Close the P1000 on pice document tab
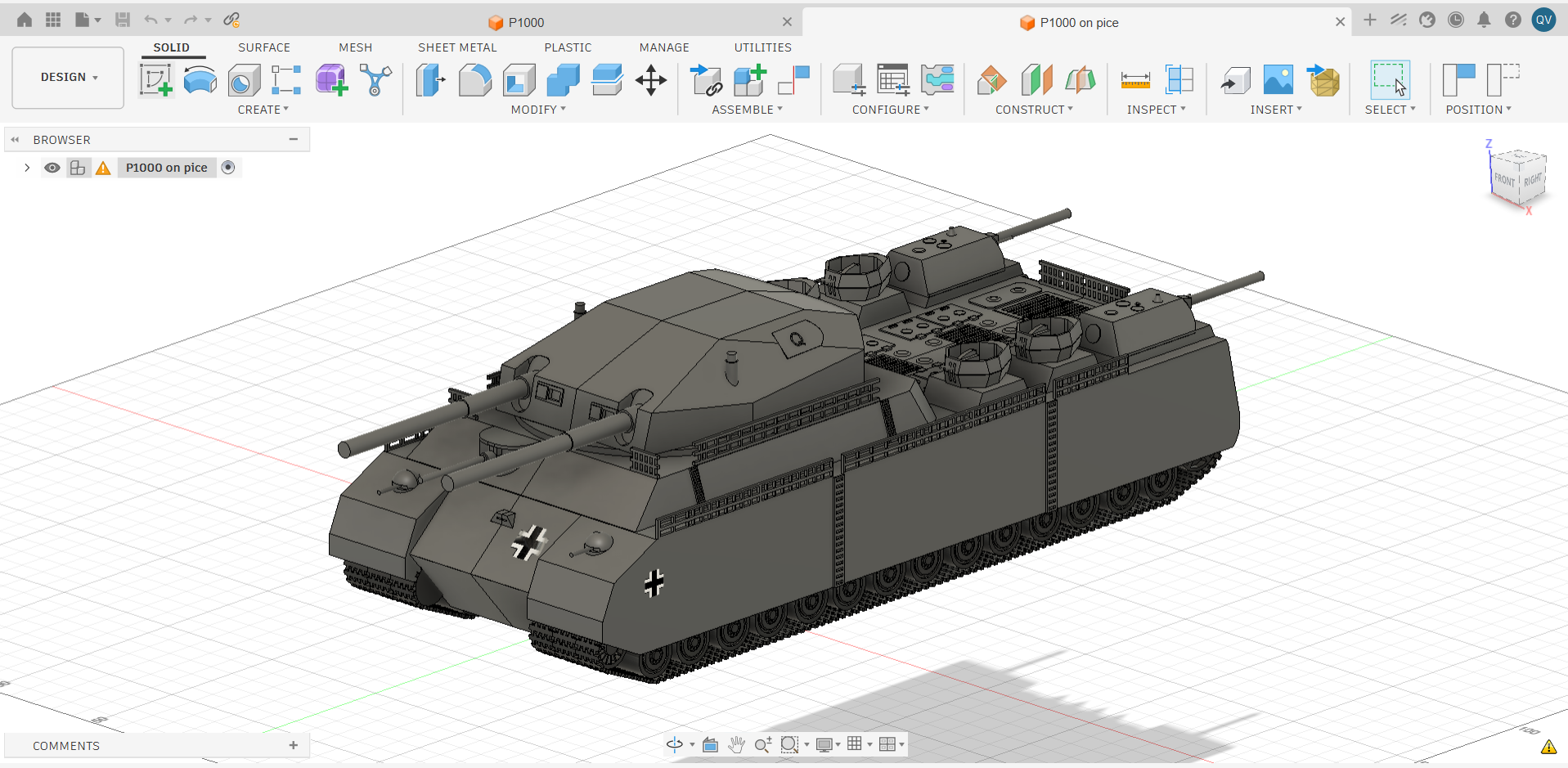 coord(1341,22)
